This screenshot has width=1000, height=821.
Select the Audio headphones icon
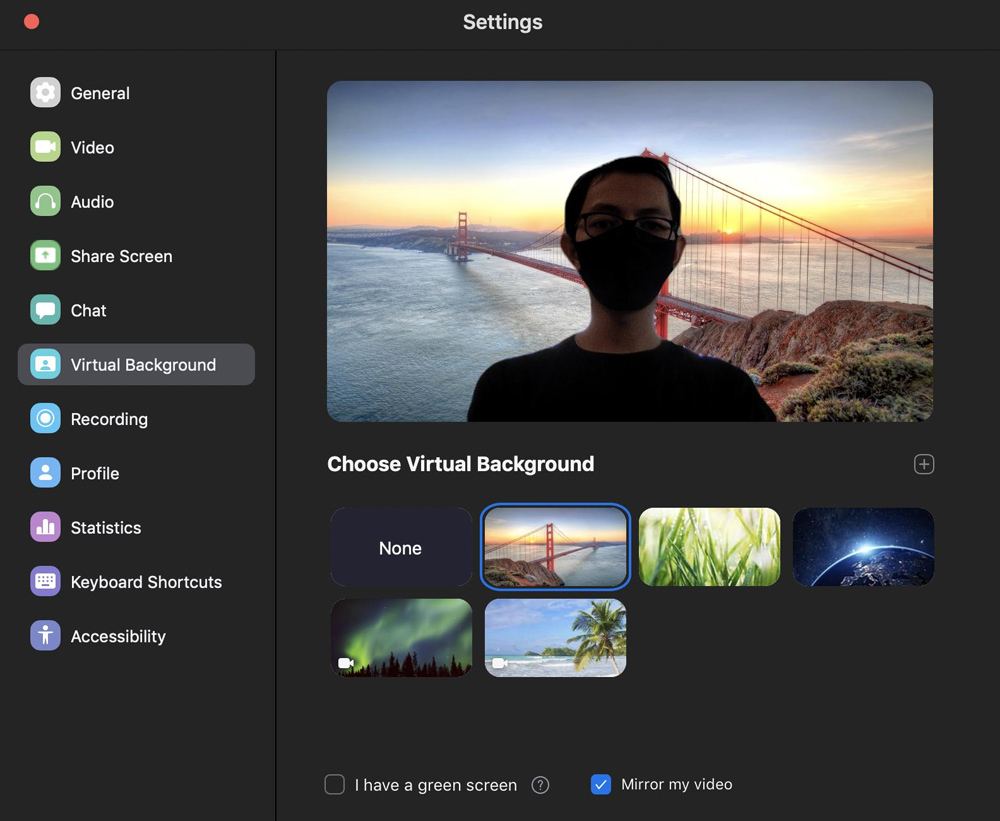[x=45, y=202]
